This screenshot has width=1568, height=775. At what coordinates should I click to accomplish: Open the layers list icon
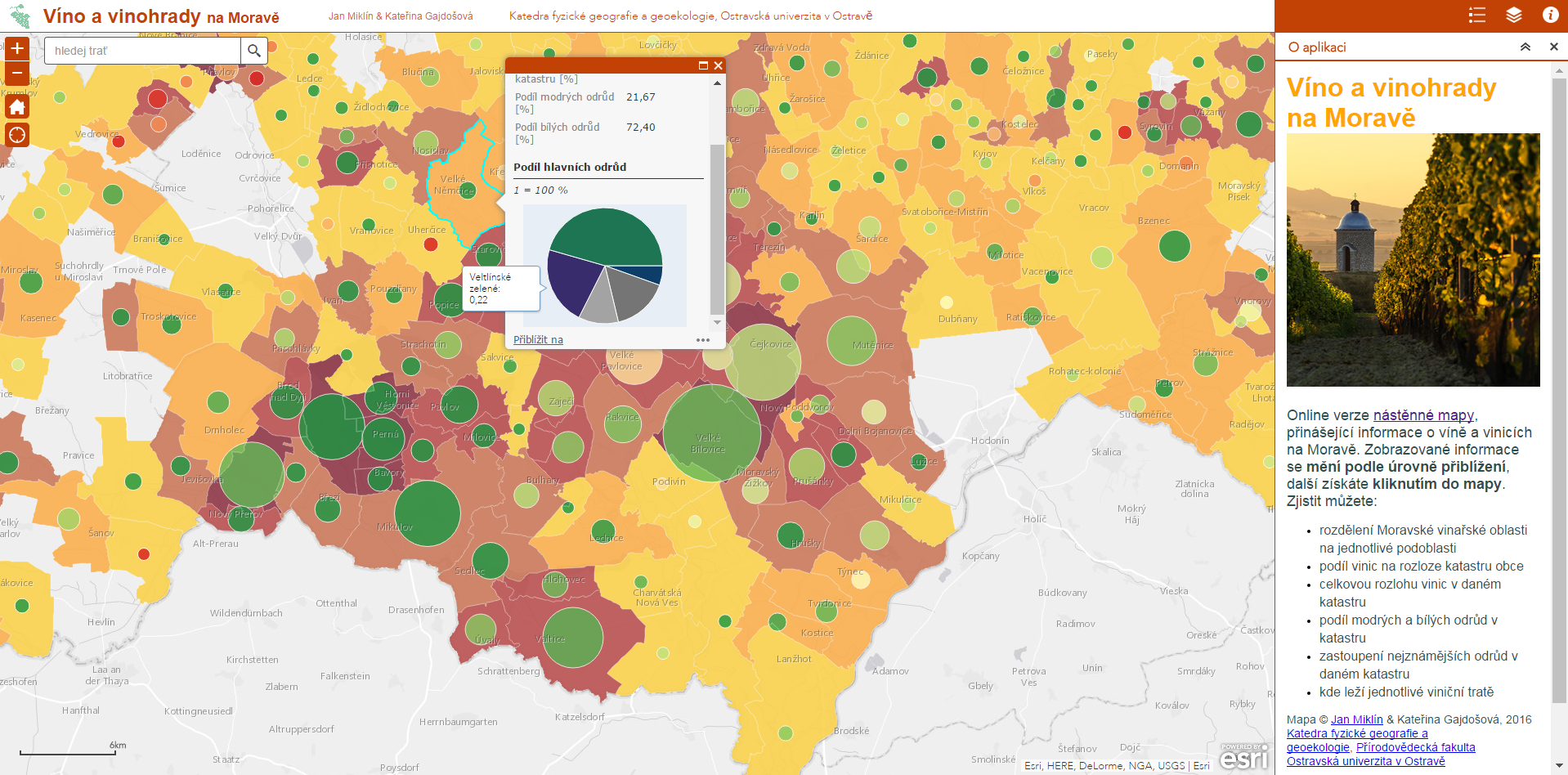[x=1513, y=16]
